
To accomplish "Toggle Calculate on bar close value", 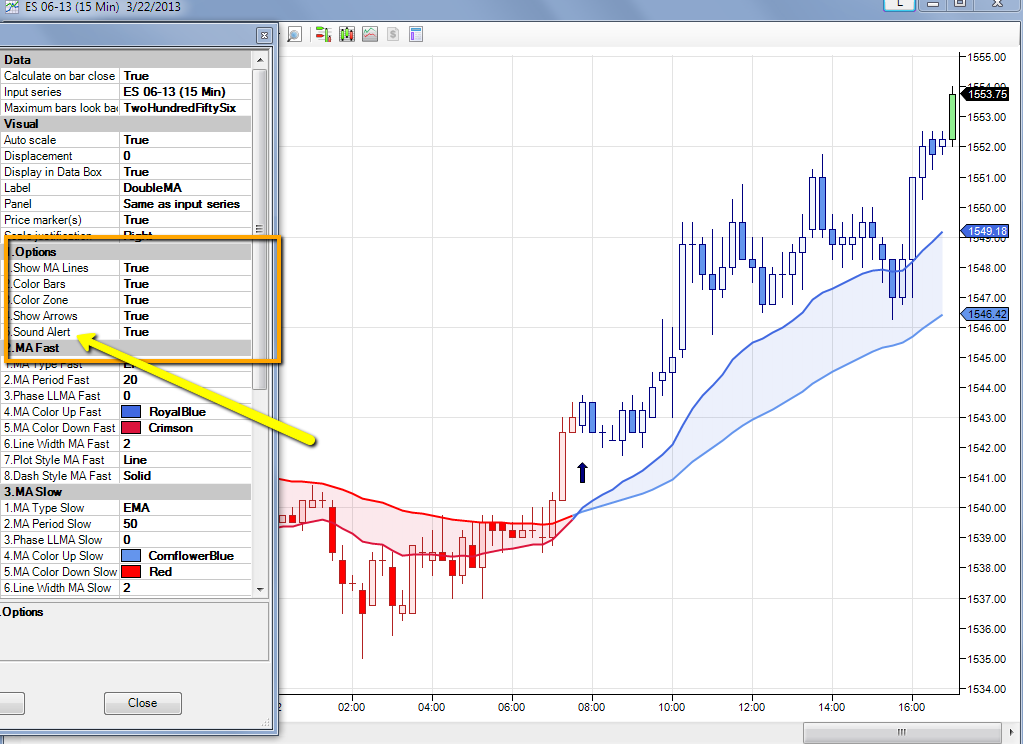I will 186,76.
